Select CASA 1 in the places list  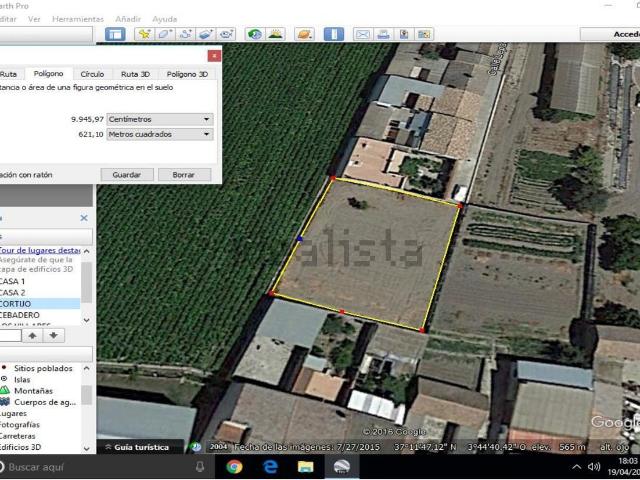pos(14,281)
